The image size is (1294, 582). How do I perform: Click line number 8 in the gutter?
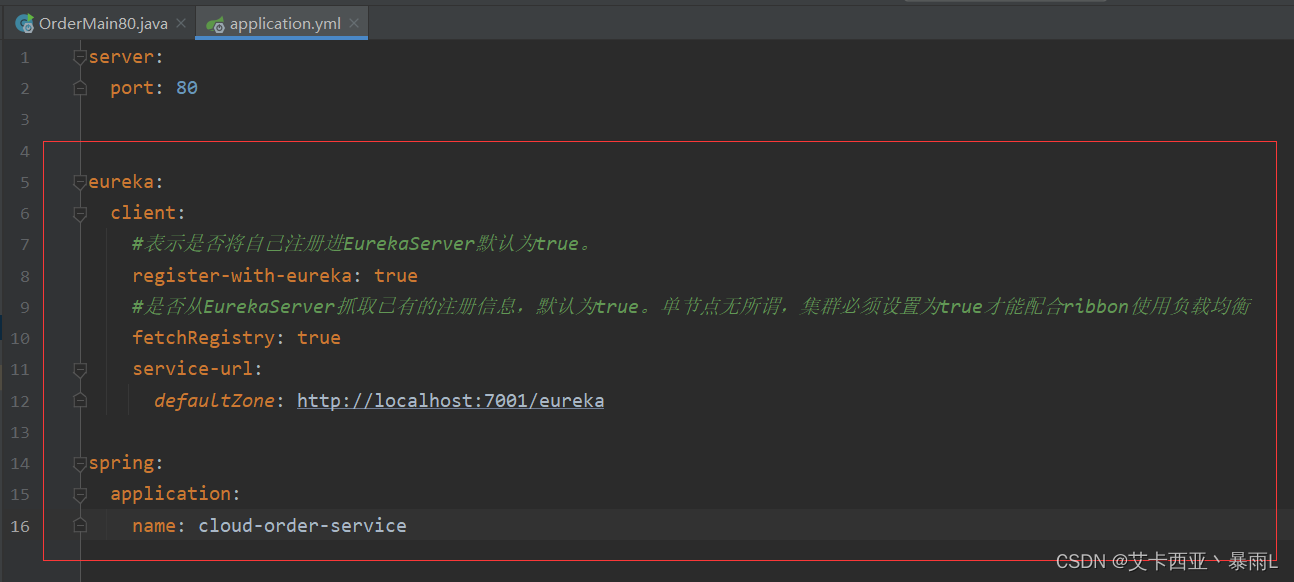(x=24, y=275)
